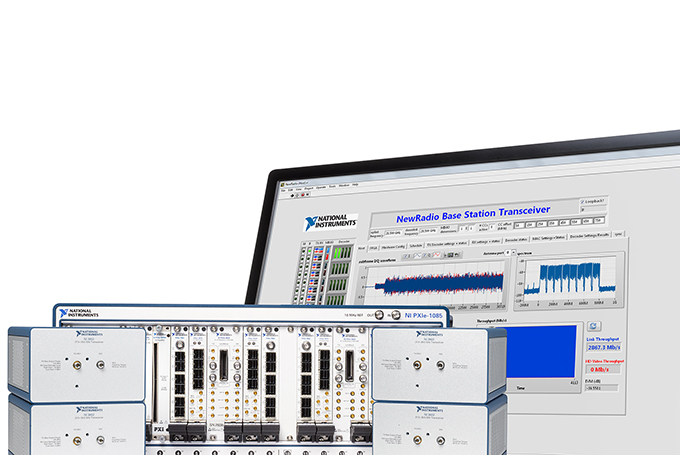
Task: Open the File menu
Action: click(283, 190)
